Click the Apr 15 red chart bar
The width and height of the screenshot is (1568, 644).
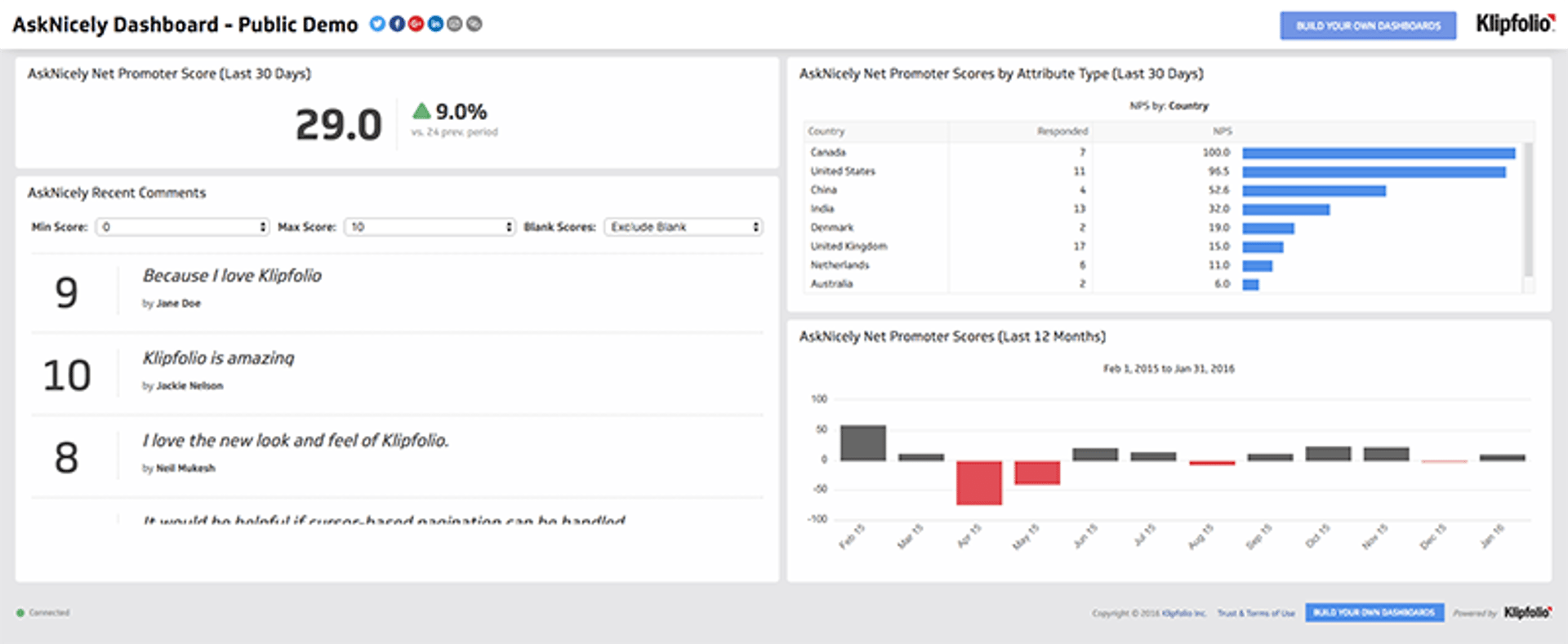(979, 483)
